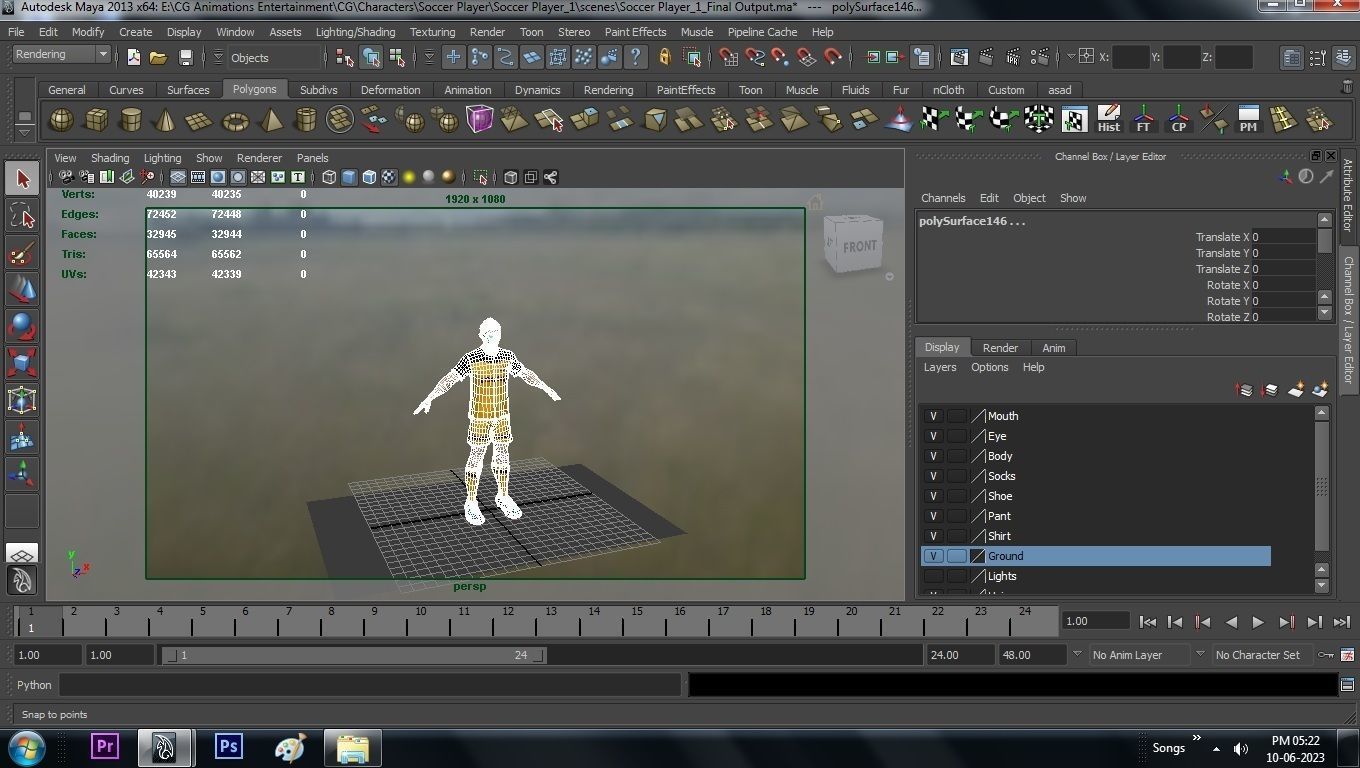This screenshot has width=1360, height=768.
Task: Expand the input field mode dropdown near X
Action: click(1071, 57)
